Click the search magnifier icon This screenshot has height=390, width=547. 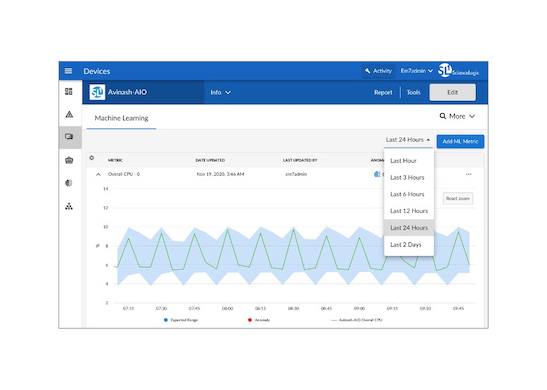(x=442, y=116)
